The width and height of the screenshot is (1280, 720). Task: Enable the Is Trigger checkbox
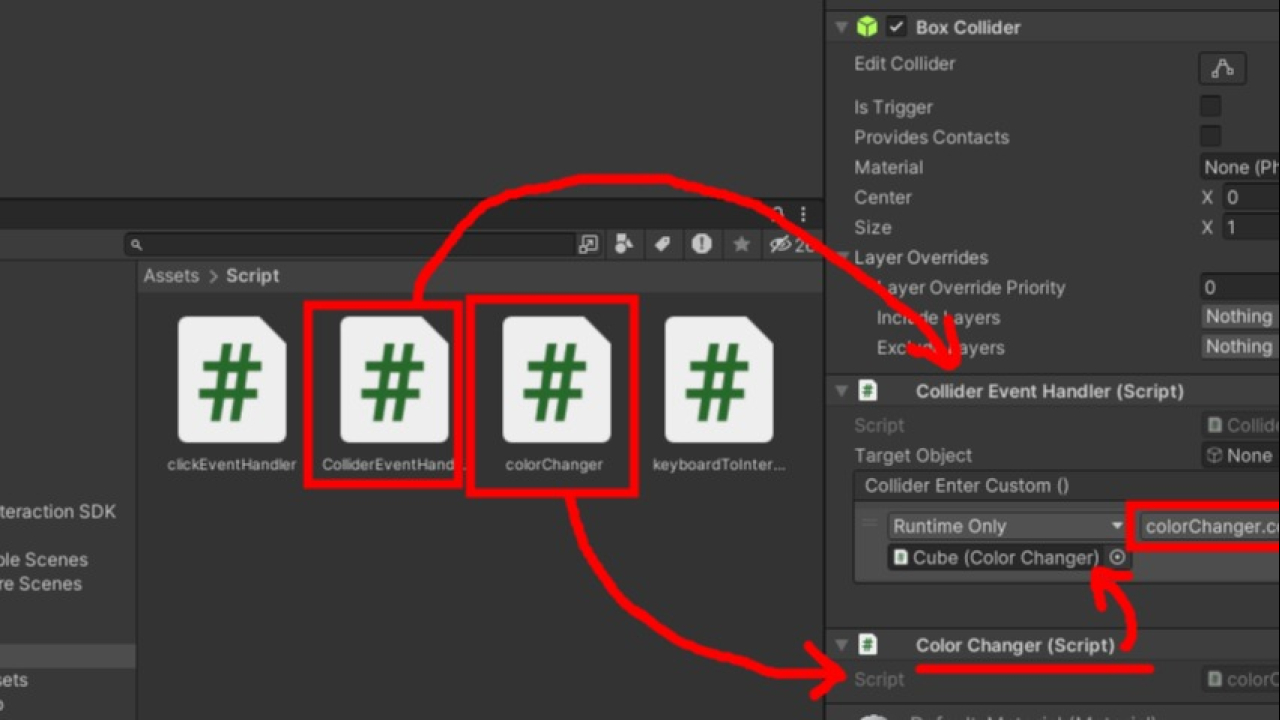[x=1210, y=107]
